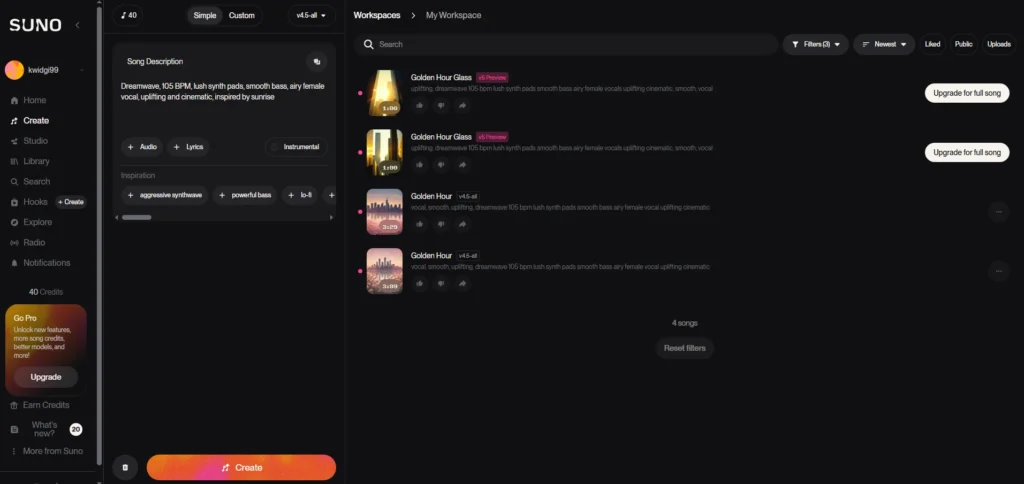Switch to Custom mode
Image resolution: width=1024 pixels, height=484 pixels.
click(x=242, y=16)
